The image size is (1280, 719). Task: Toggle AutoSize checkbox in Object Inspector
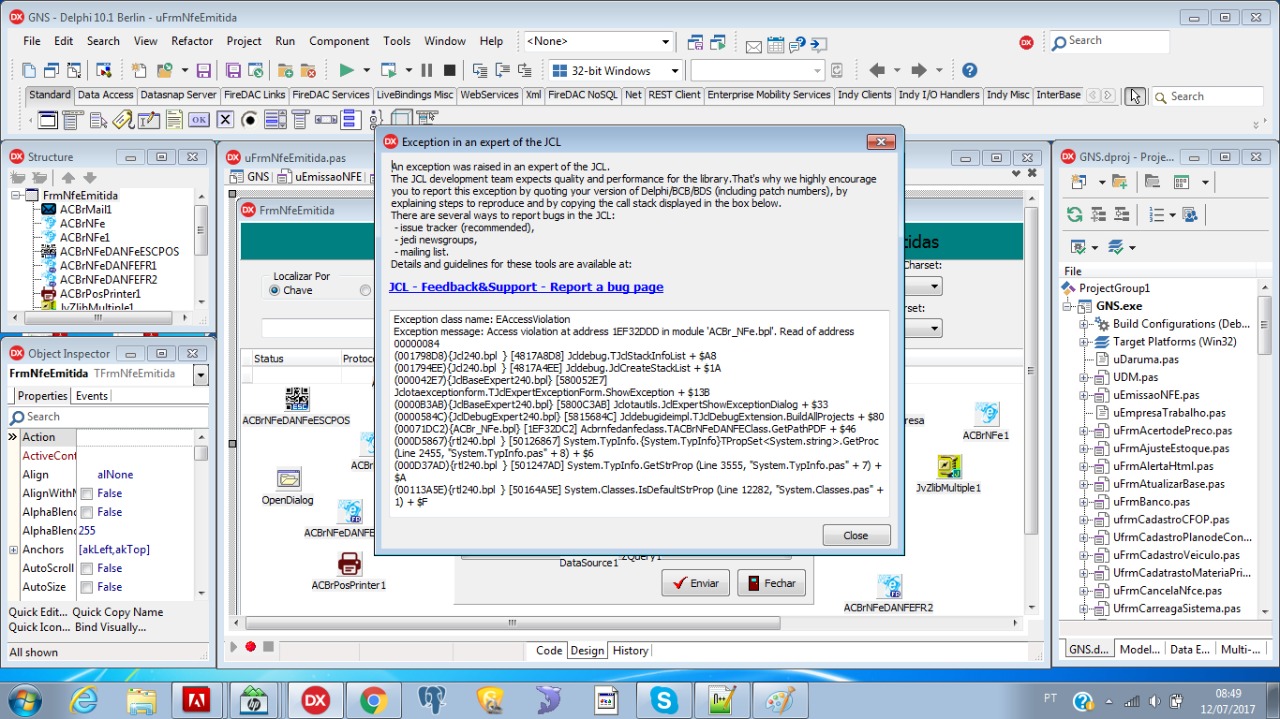(x=87, y=587)
